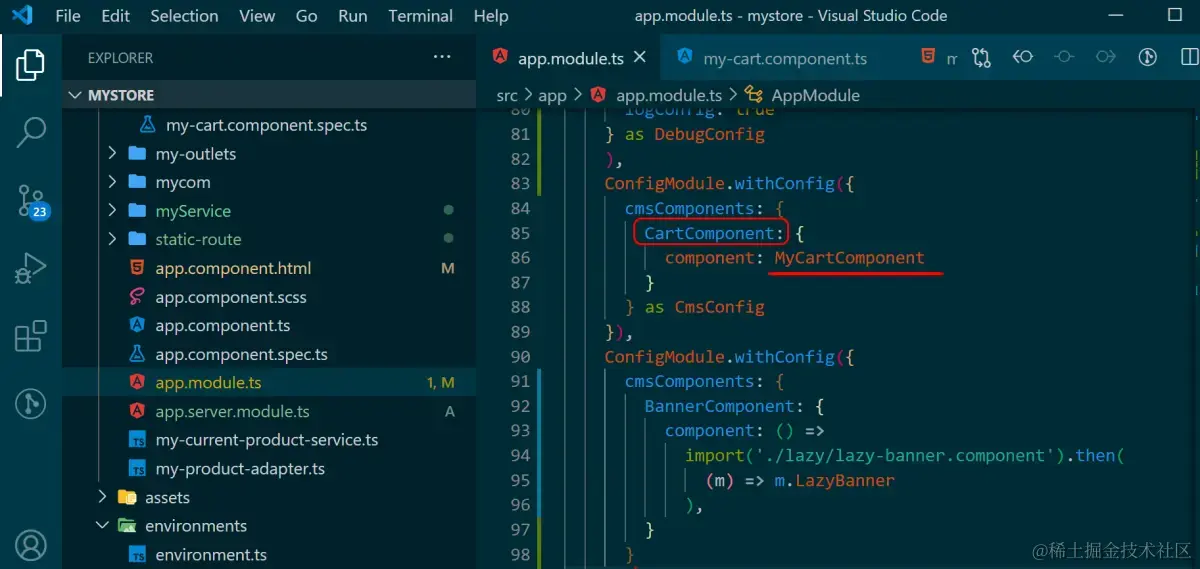Viewport: 1200px width, 569px height.
Task: Click CmsConfig type on line 88
Action: (x=719, y=307)
